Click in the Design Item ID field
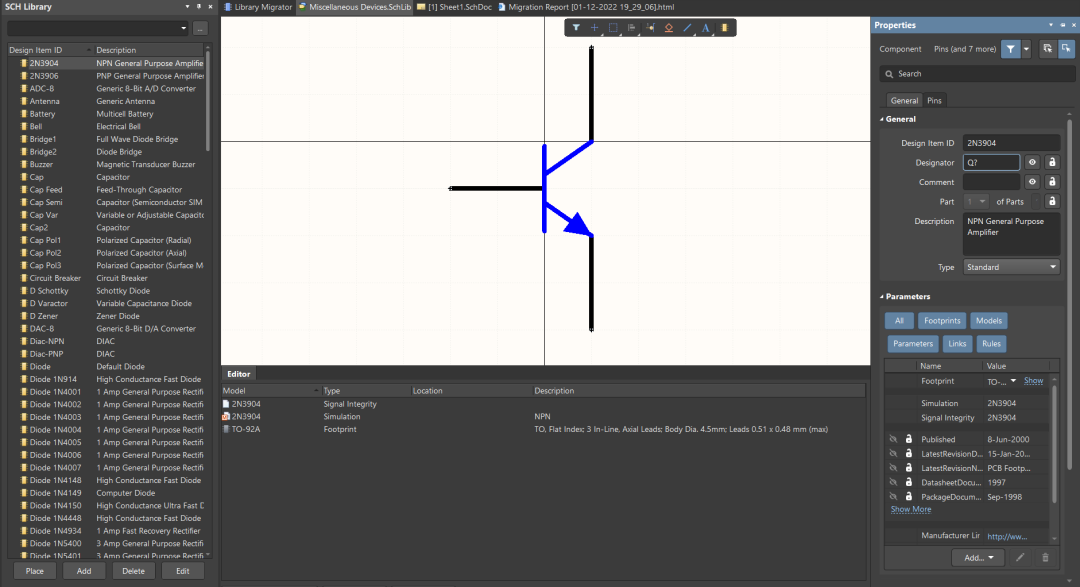The image size is (1080, 587). coord(1011,143)
